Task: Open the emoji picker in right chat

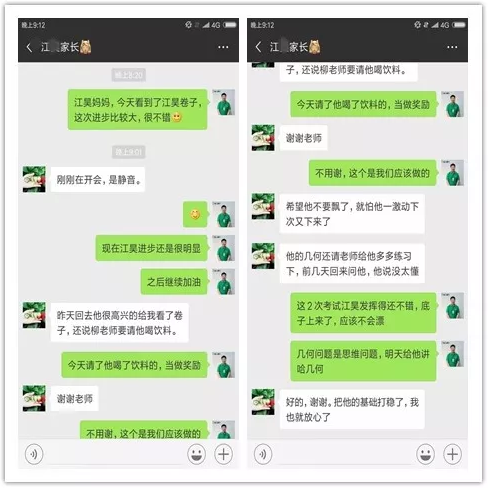Action: [x=426, y=454]
